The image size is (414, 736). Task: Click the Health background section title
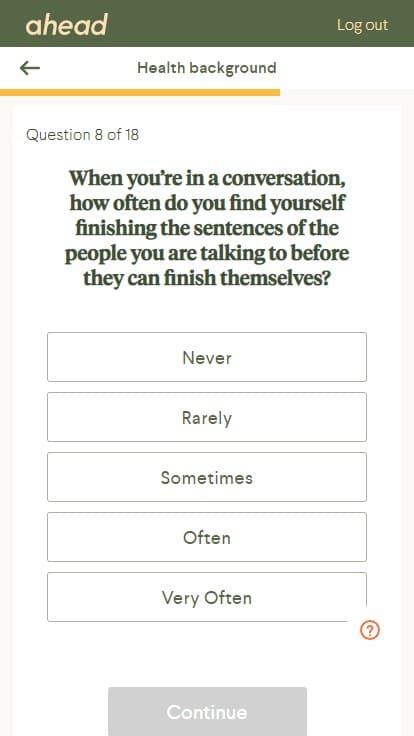click(207, 68)
